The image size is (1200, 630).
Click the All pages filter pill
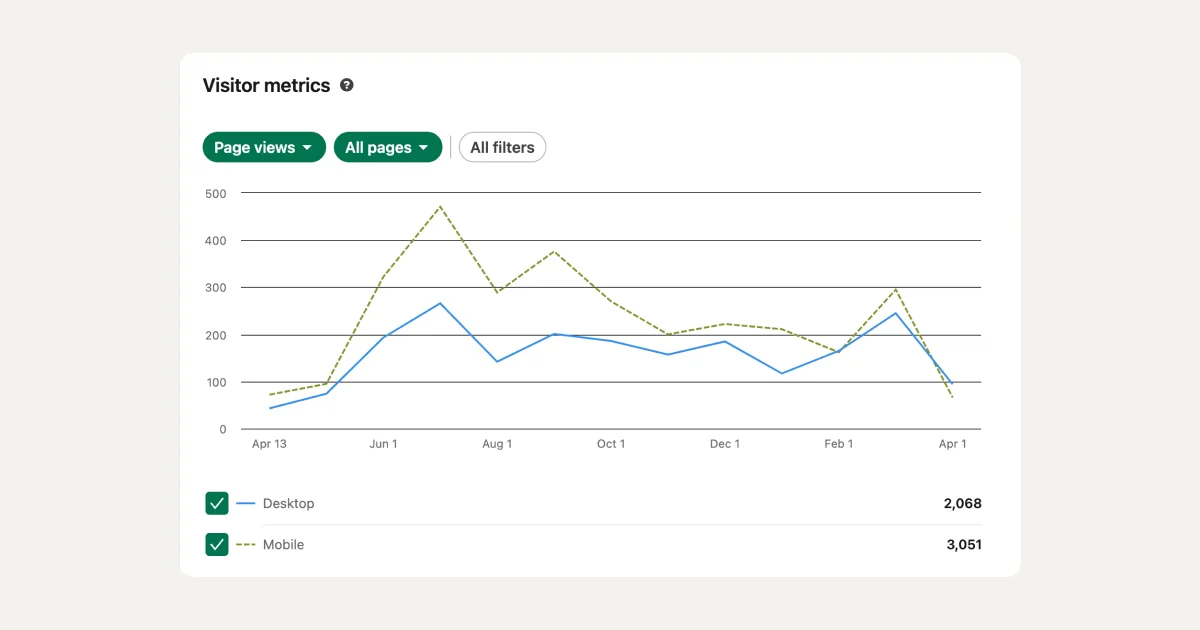click(388, 147)
